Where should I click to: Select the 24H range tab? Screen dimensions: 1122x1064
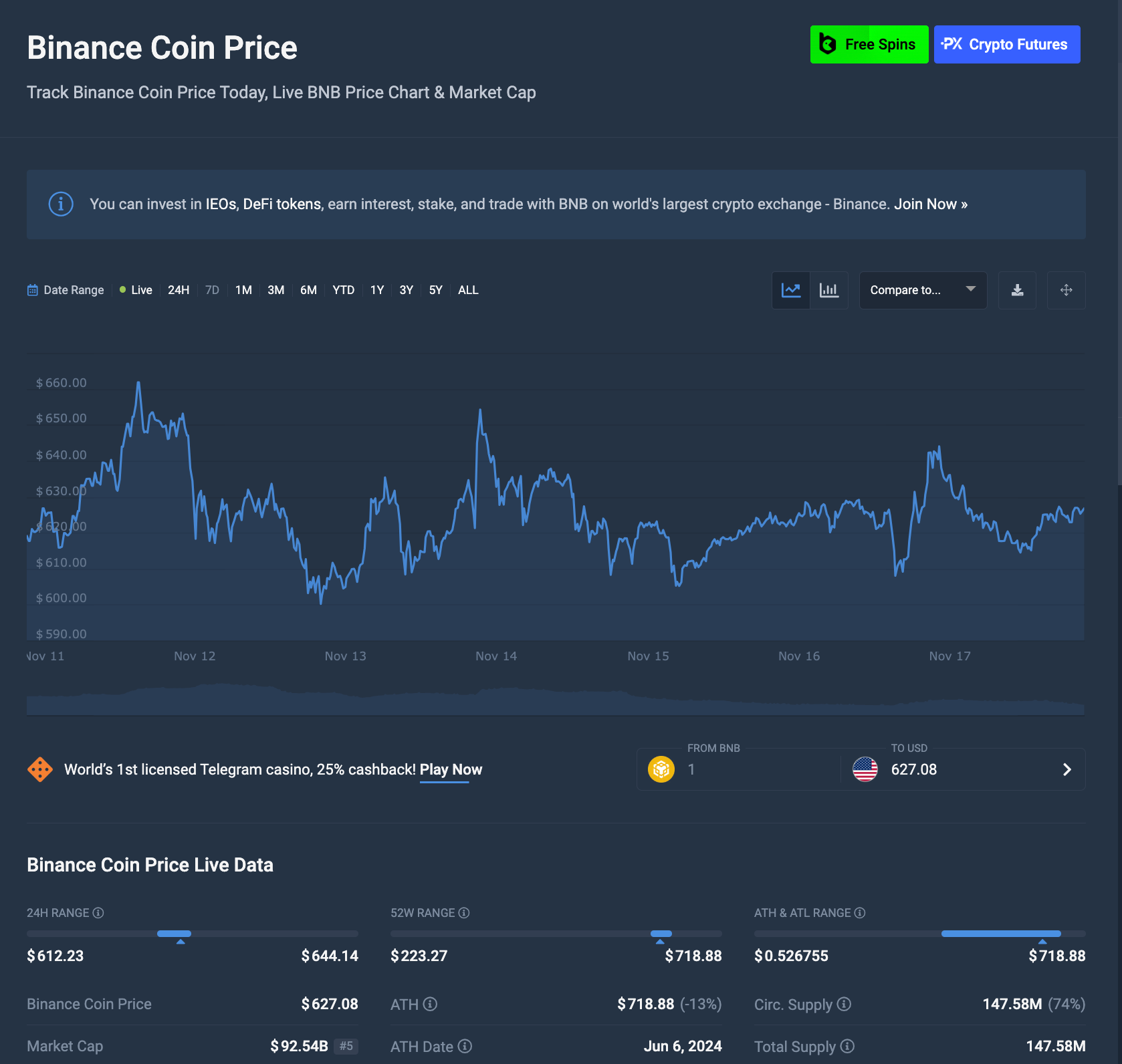pyautogui.click(x=179, y=290)
